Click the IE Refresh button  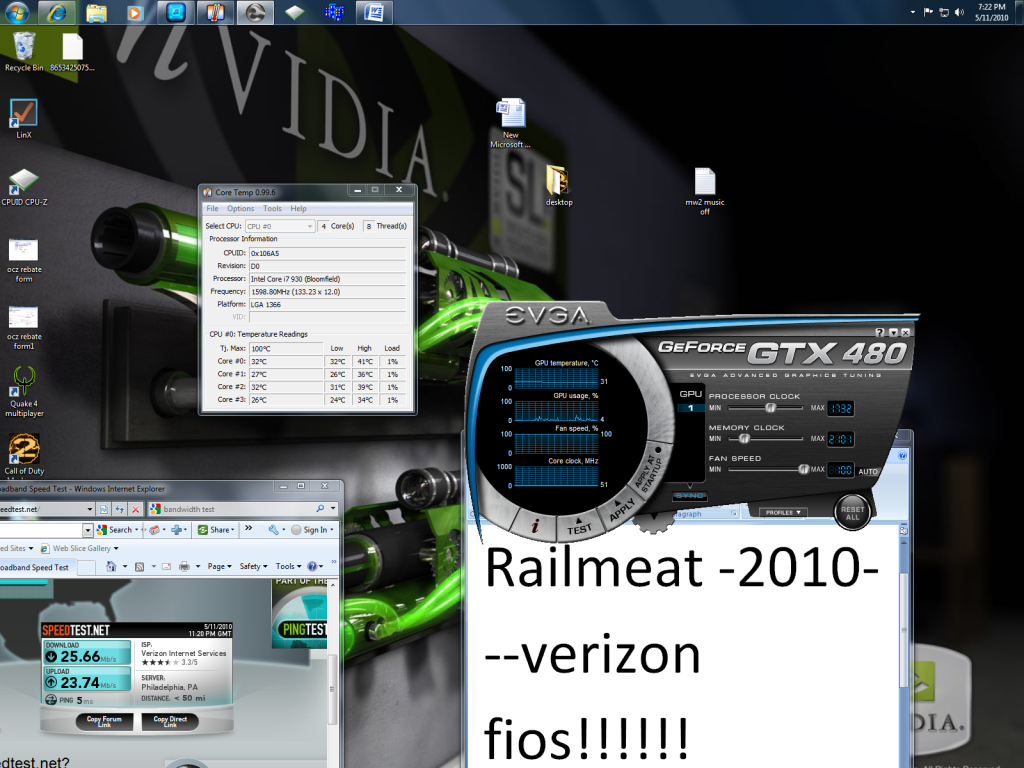click(120, 509)
